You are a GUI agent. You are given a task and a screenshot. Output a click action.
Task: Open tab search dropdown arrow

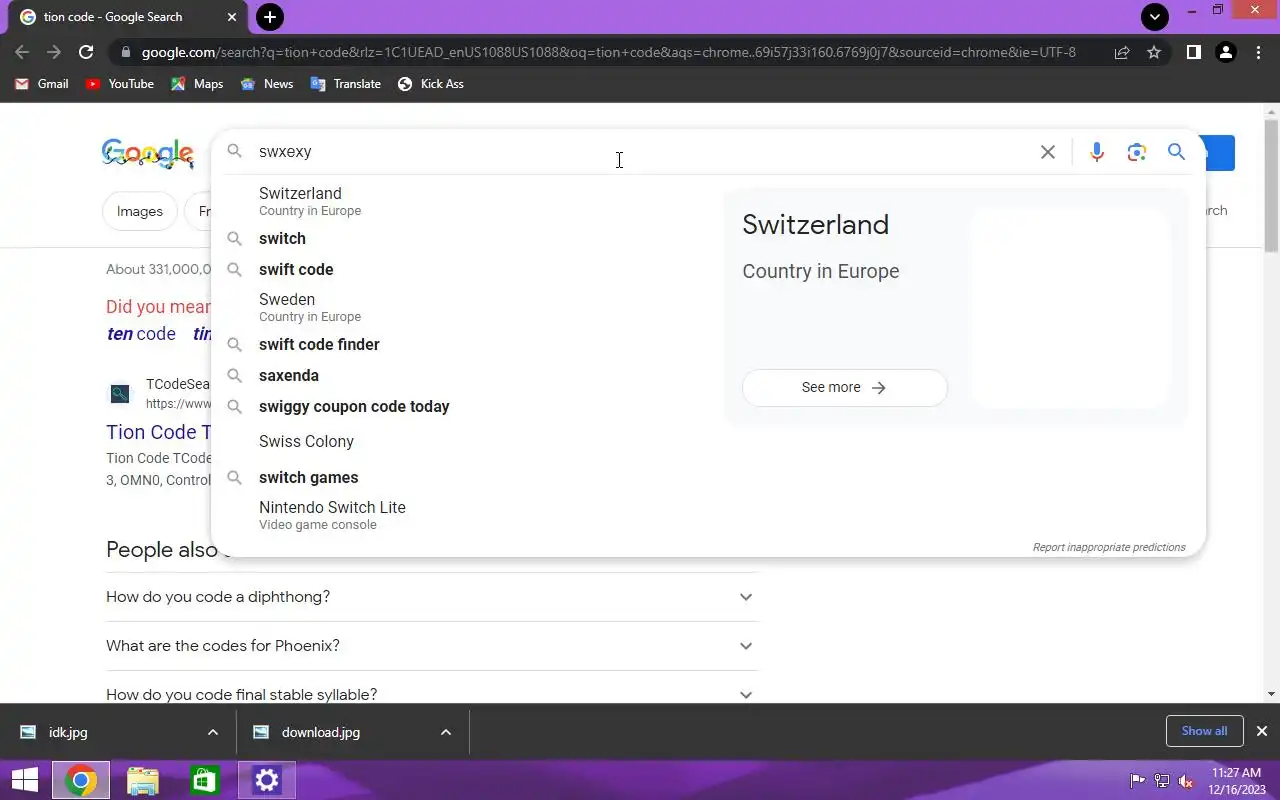click(1155, 17)
